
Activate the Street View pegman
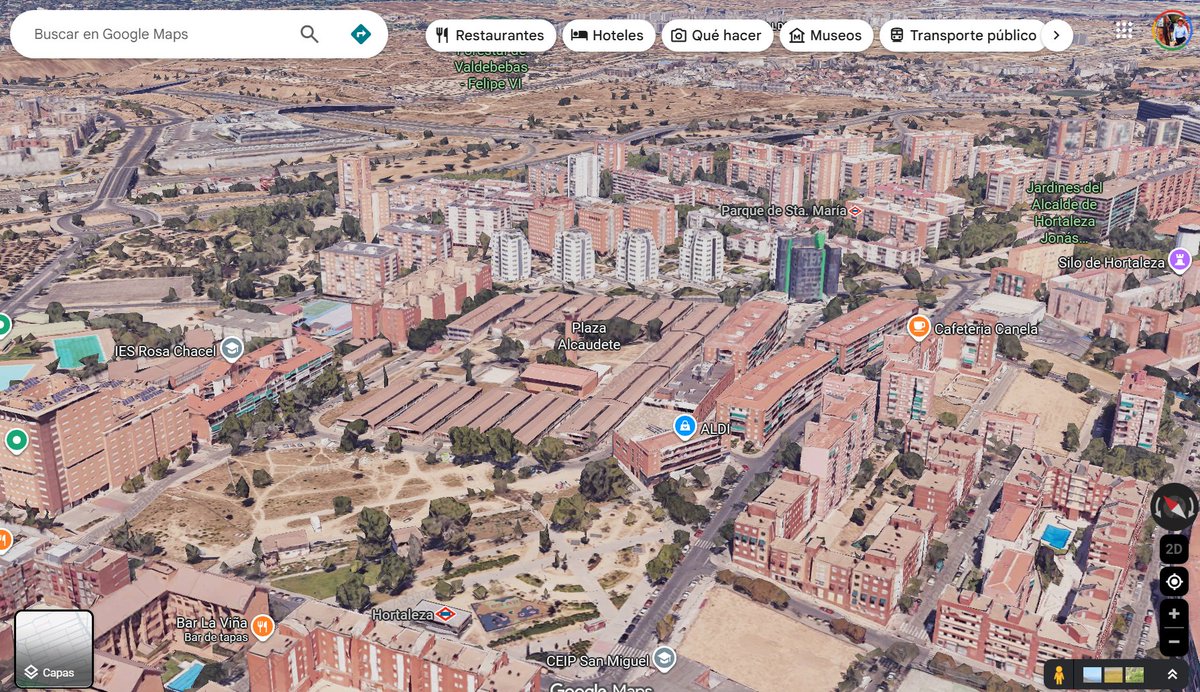[1059, 675]
